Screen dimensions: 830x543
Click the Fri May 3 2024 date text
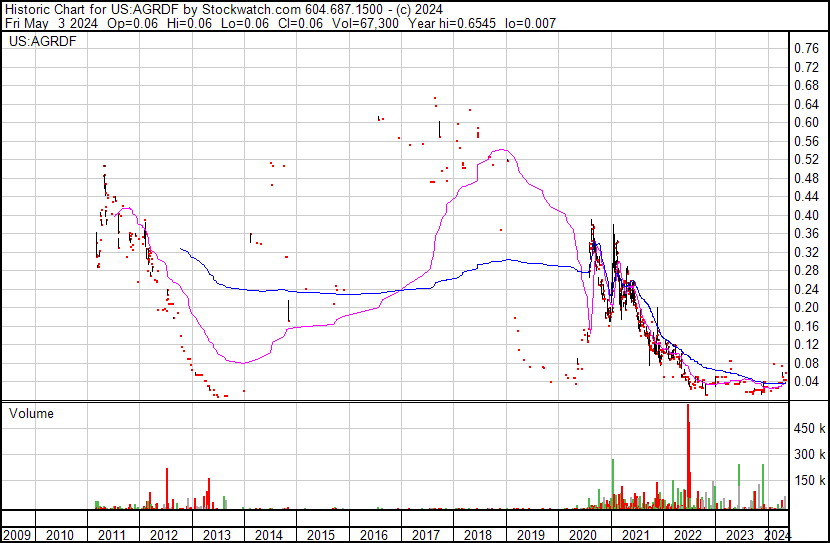(51, 23)
